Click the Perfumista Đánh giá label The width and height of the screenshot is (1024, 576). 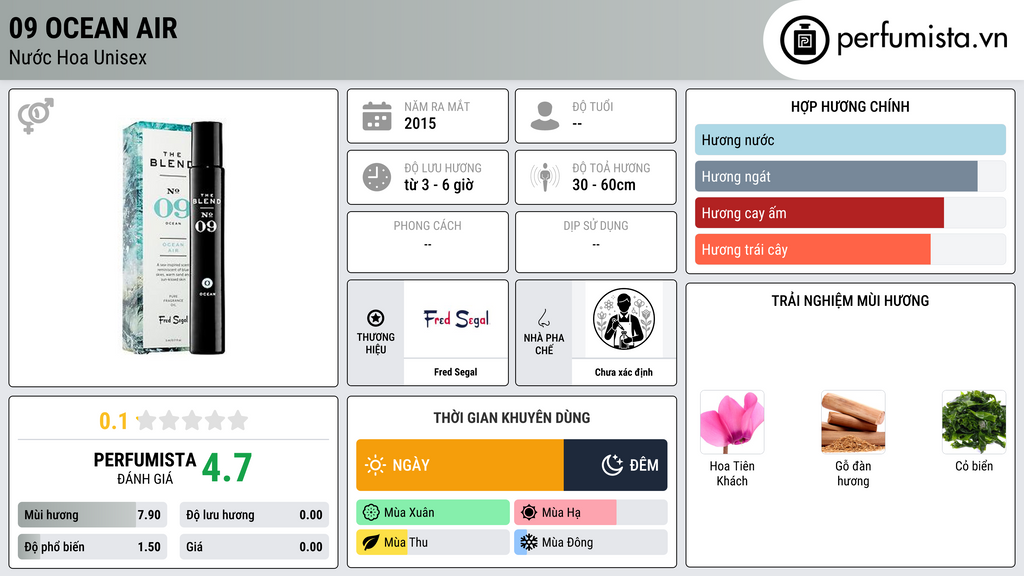(x=144, y=468)
